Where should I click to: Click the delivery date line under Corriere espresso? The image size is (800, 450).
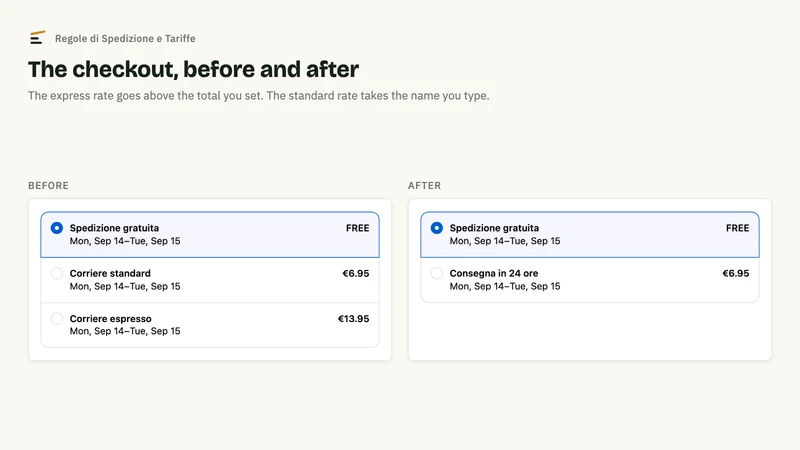[125, 331]
